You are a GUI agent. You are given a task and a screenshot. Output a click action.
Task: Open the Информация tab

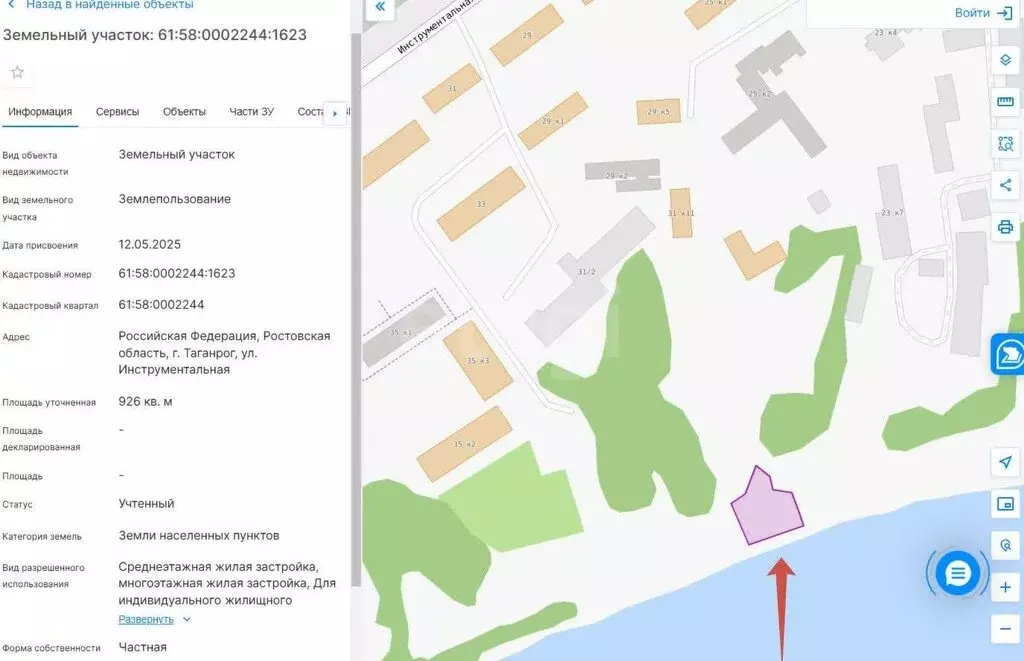[x=40, y=112]
